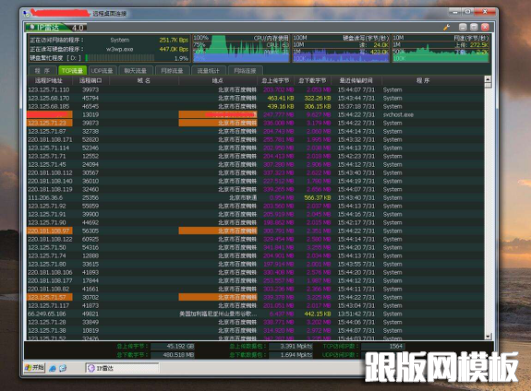The image size is (531, 391).
Task: Click the scrollbar down arrow of connection list
Action: 488,336
